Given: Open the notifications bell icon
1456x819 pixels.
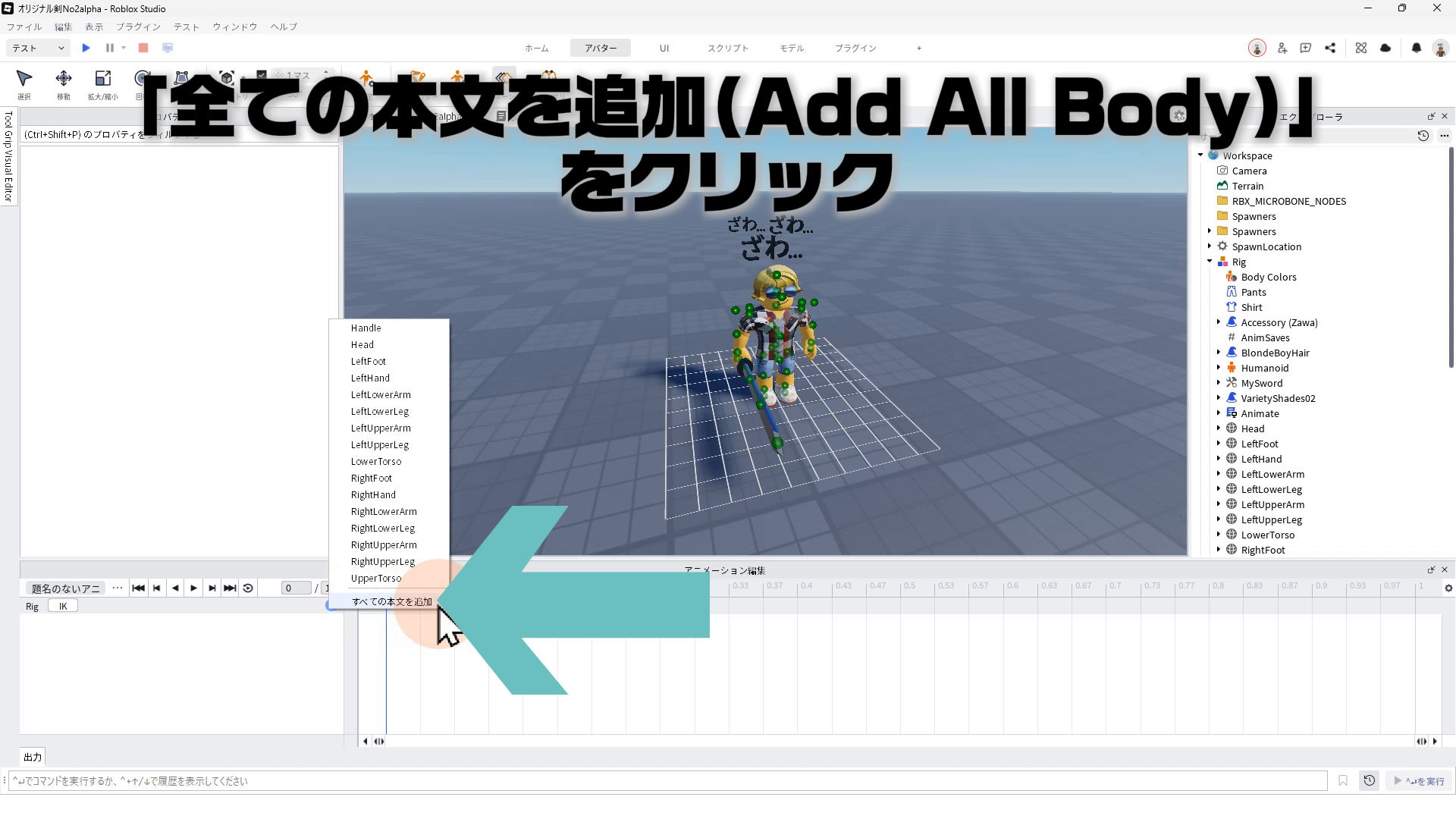Looking at the screenshot, I should (x=1416, y=48).
